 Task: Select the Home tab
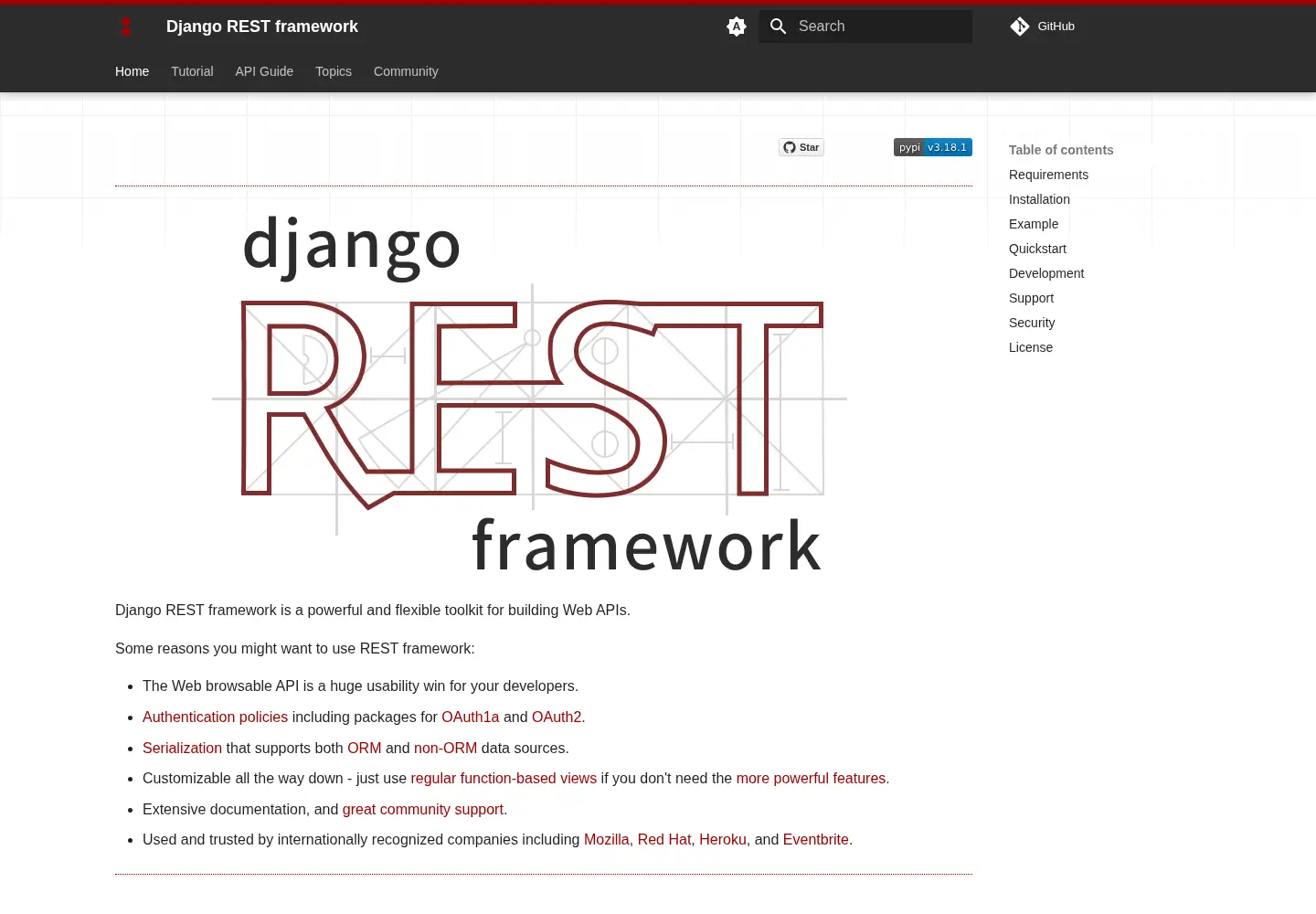click(x=132, y=71)
